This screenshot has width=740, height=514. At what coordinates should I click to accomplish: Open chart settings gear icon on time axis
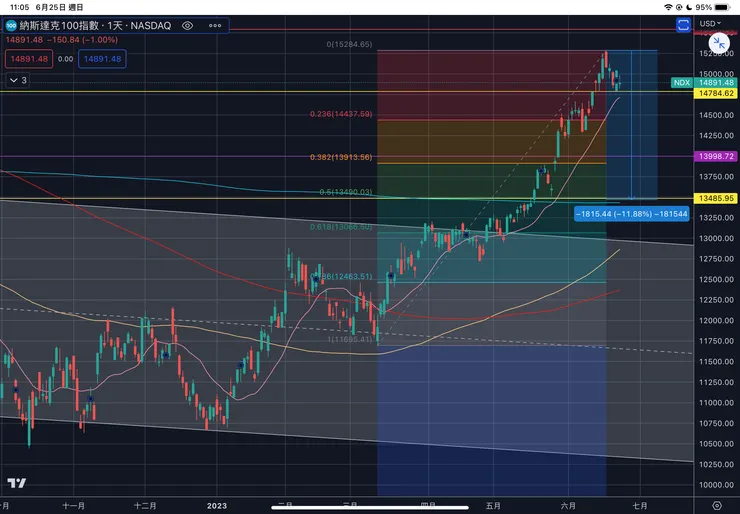717,506
